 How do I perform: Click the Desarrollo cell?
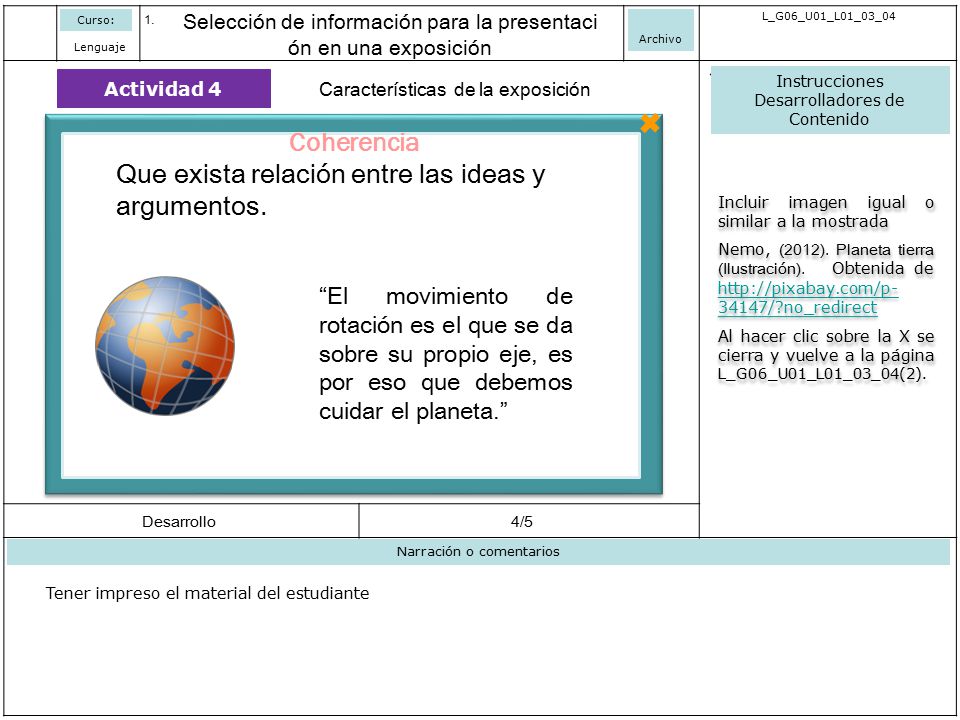click(179, 522)
